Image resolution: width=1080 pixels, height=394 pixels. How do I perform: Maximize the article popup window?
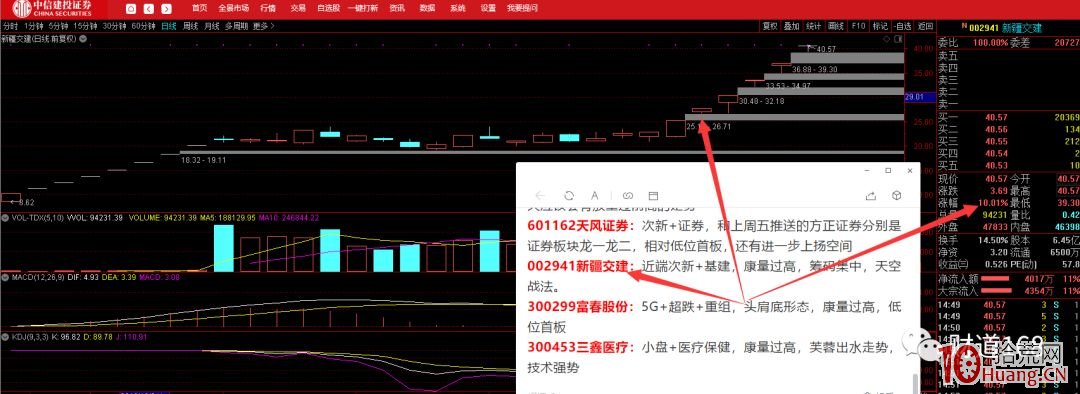coord(888,170)
